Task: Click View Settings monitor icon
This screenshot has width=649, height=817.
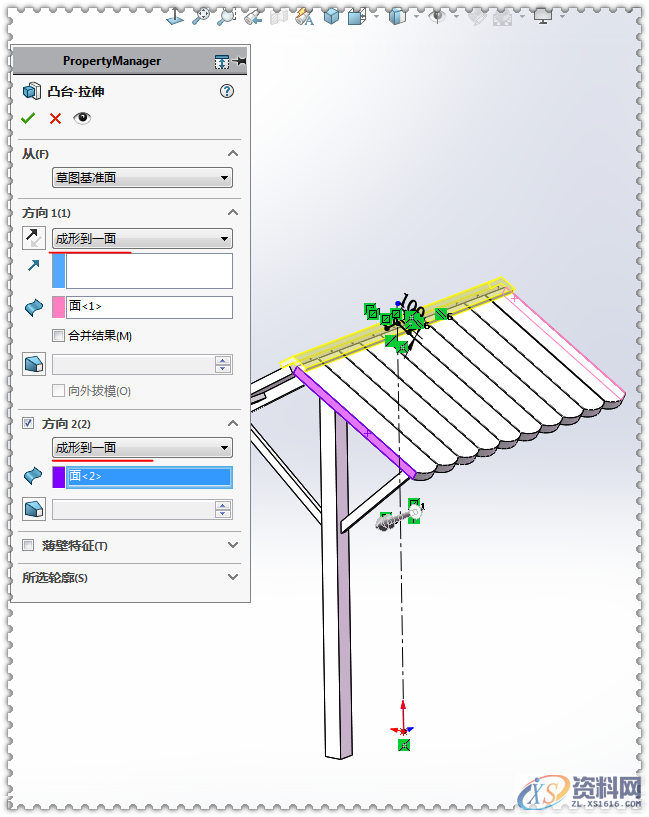Action: click(543, 17)
